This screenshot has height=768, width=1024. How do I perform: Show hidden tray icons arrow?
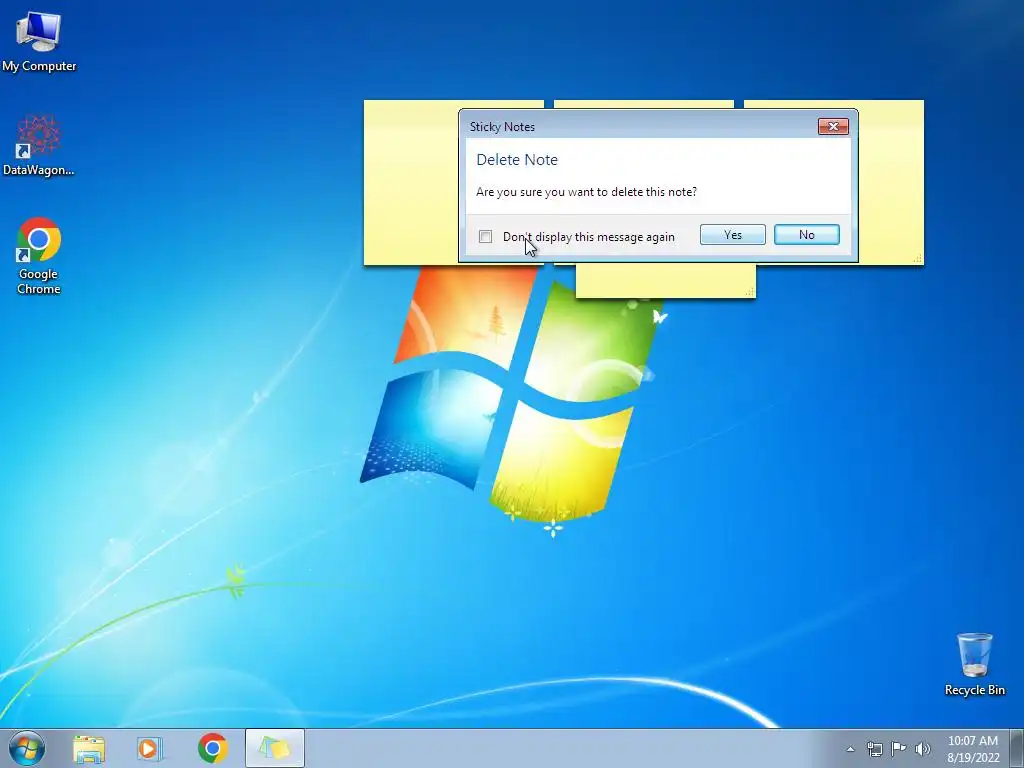click(x=850, y=749)
